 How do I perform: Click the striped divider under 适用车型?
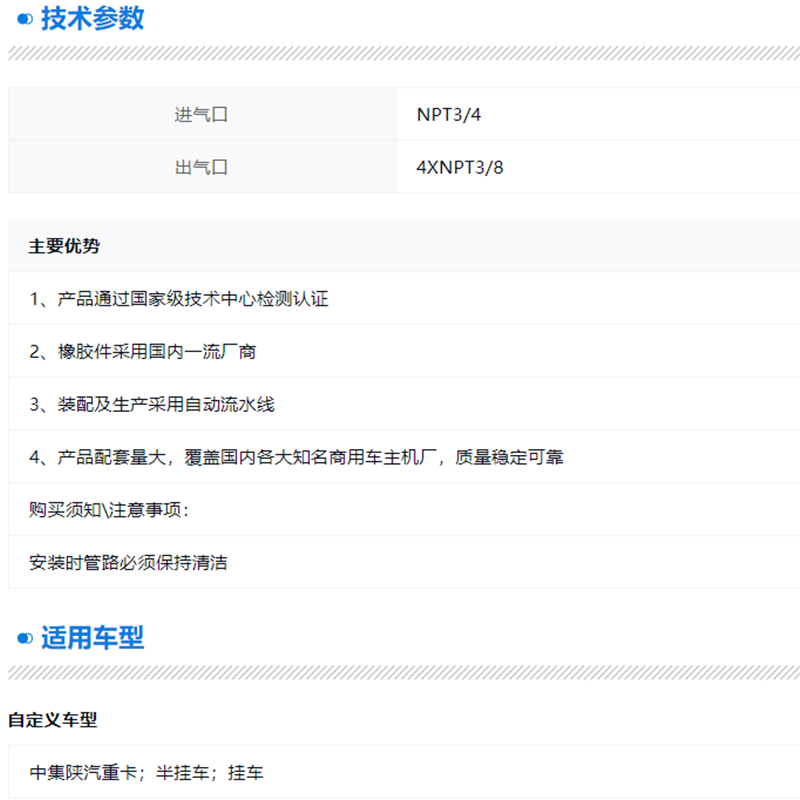tap(400, 673)
